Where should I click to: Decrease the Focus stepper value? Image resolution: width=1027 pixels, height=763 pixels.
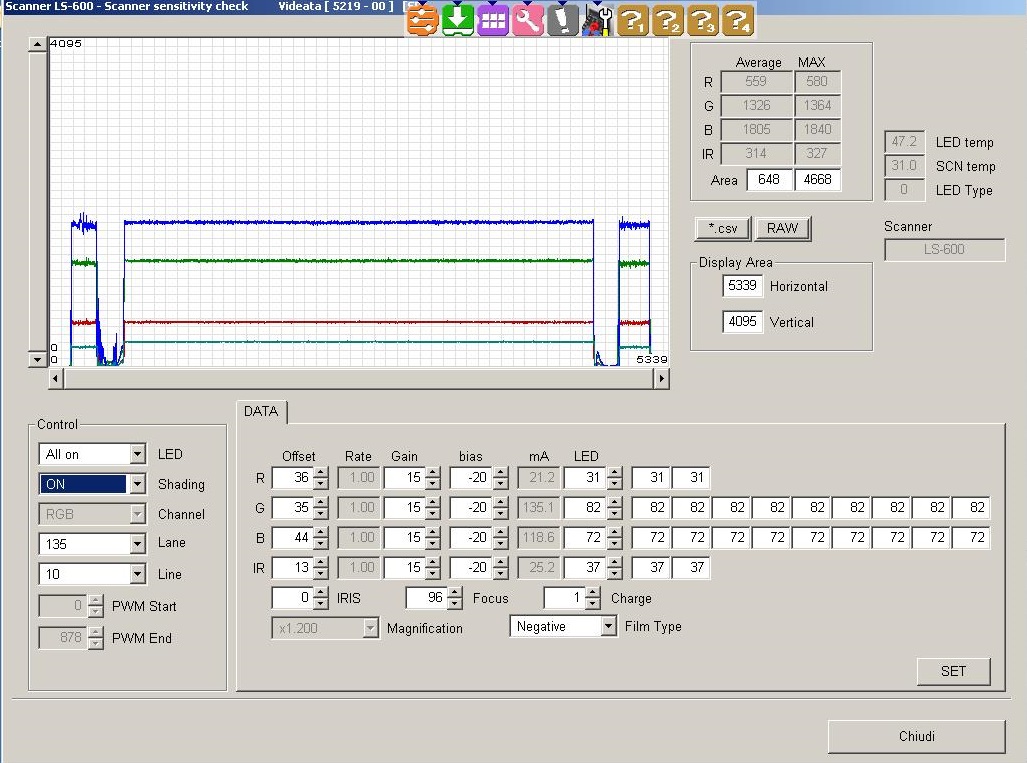pyautogui.click(x=455, y=603)
